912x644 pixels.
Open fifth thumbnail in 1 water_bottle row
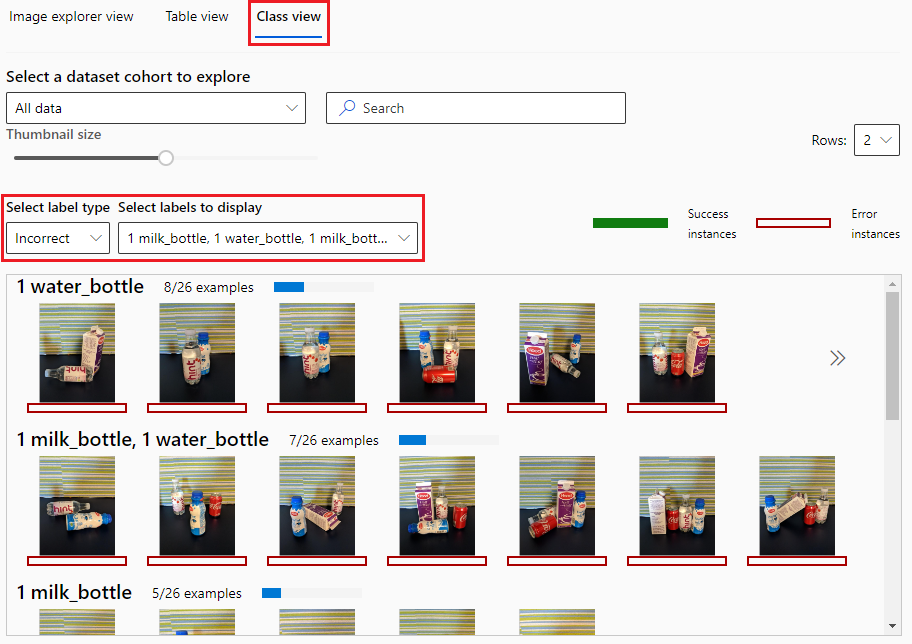[x=557, y=353]
